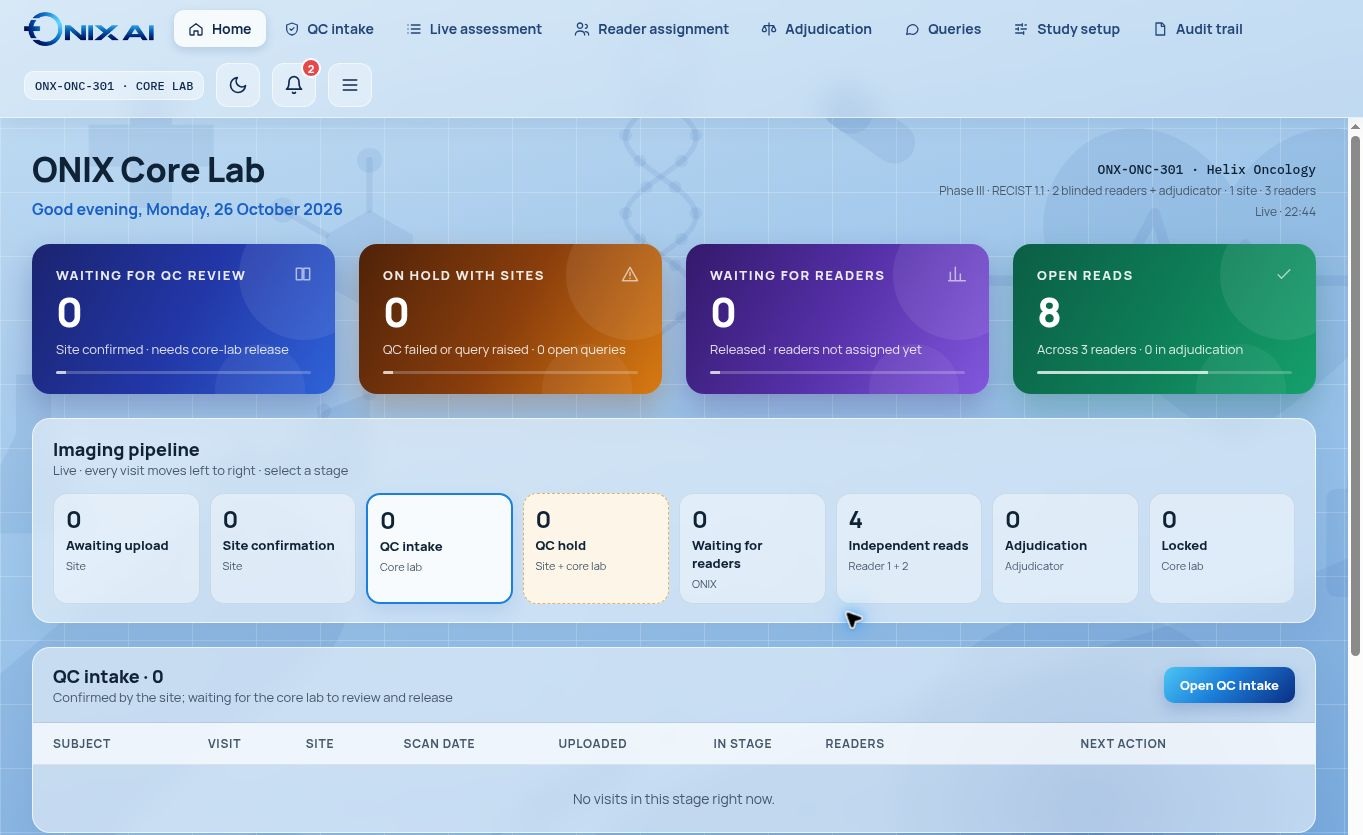Click the Open Reads progress bar
The height and width of the screenshot is (835, 1363).
[1164, 372]
